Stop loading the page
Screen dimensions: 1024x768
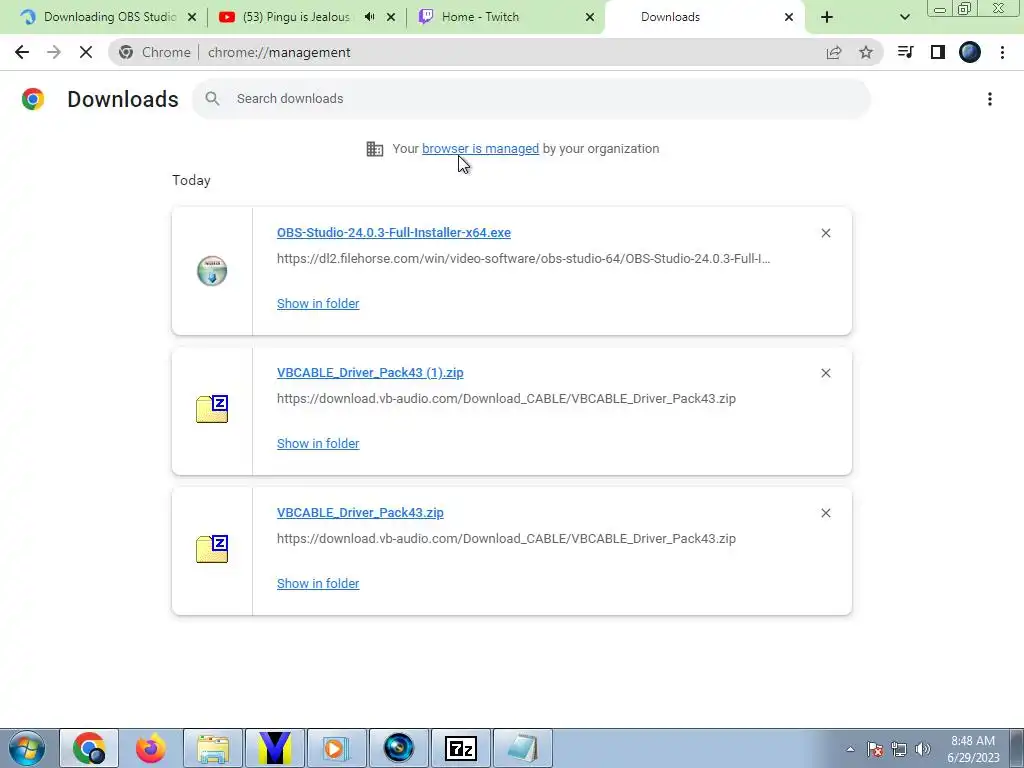click(86, 52)
